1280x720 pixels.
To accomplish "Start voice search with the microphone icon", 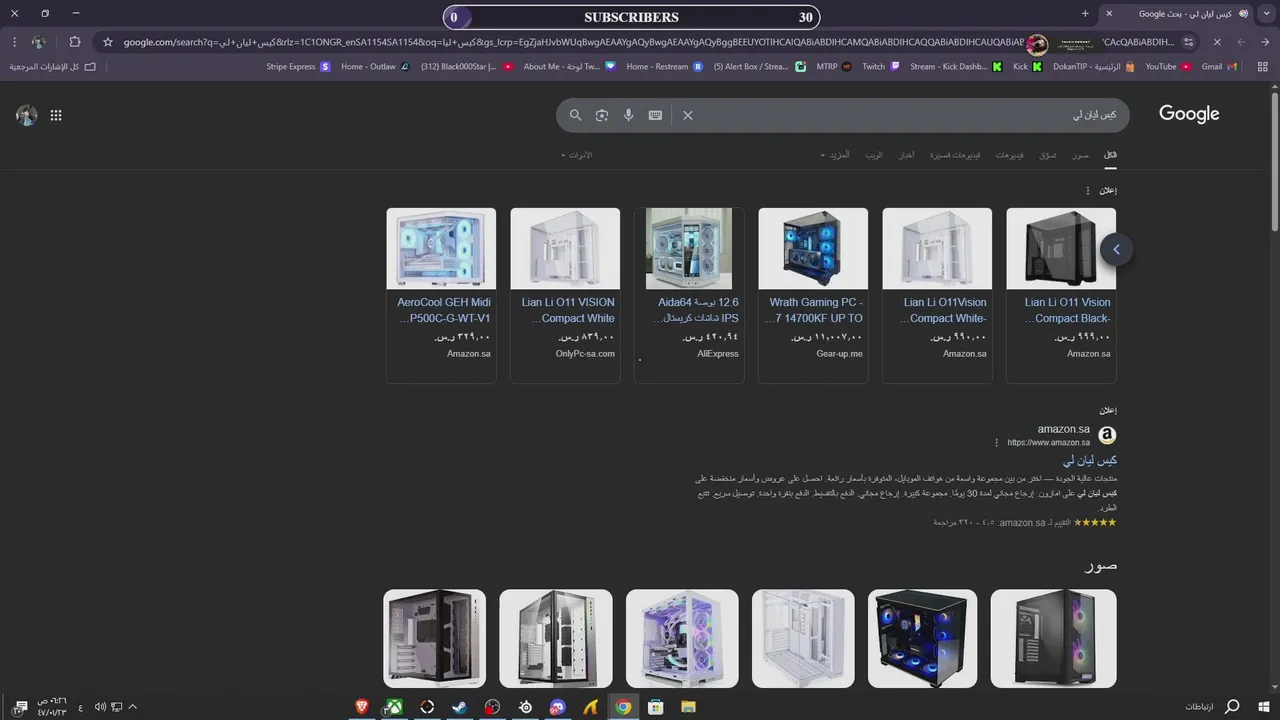I will point(628,115).
